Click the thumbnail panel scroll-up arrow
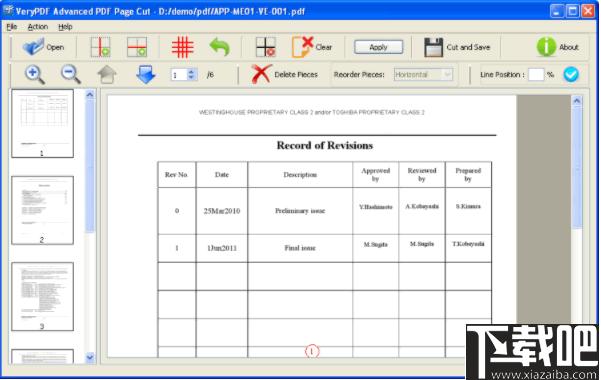The height and width of the screenshot is (380, 601). click(x=90, y=94)
